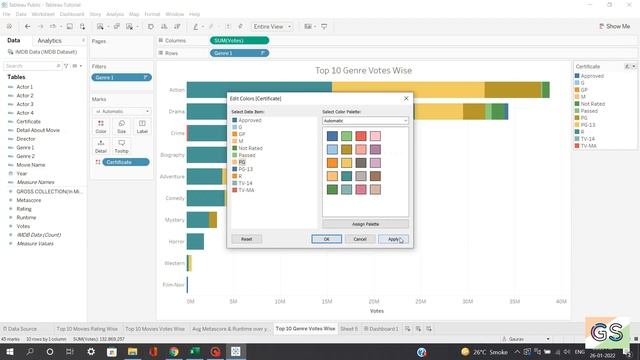Click Apply in Edit Colors dialog
Viewport: 640px width, 360px height.
point(393,239)
